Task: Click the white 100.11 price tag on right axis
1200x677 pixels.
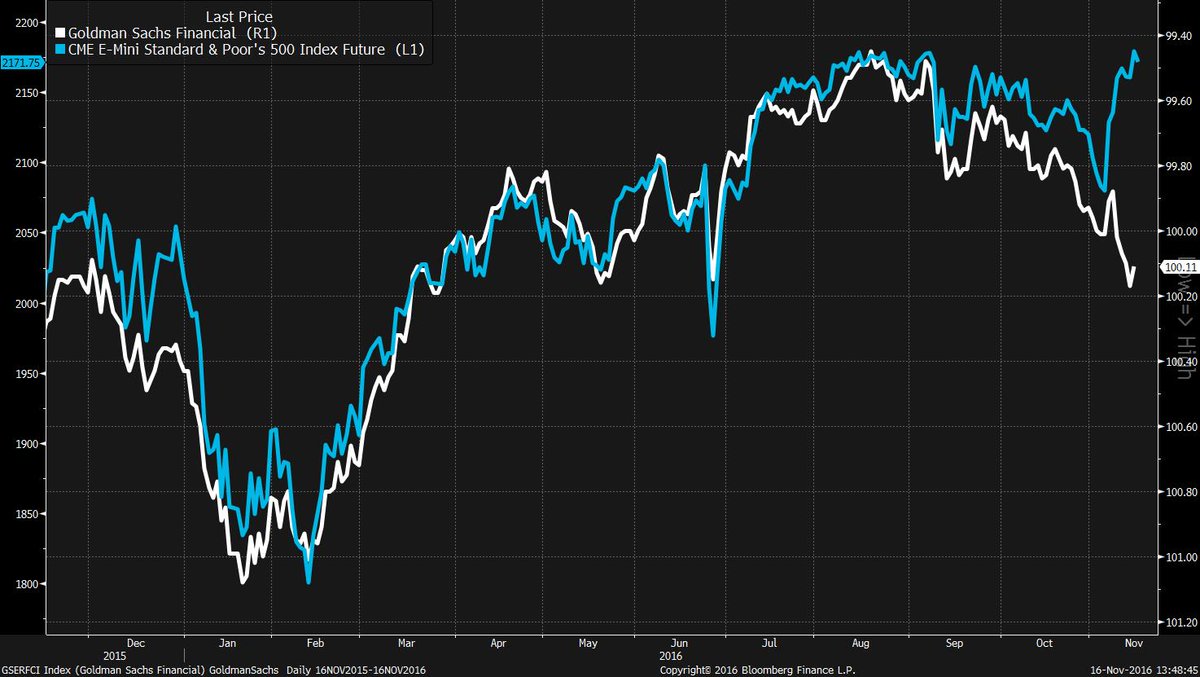Action: [1177, 267]
